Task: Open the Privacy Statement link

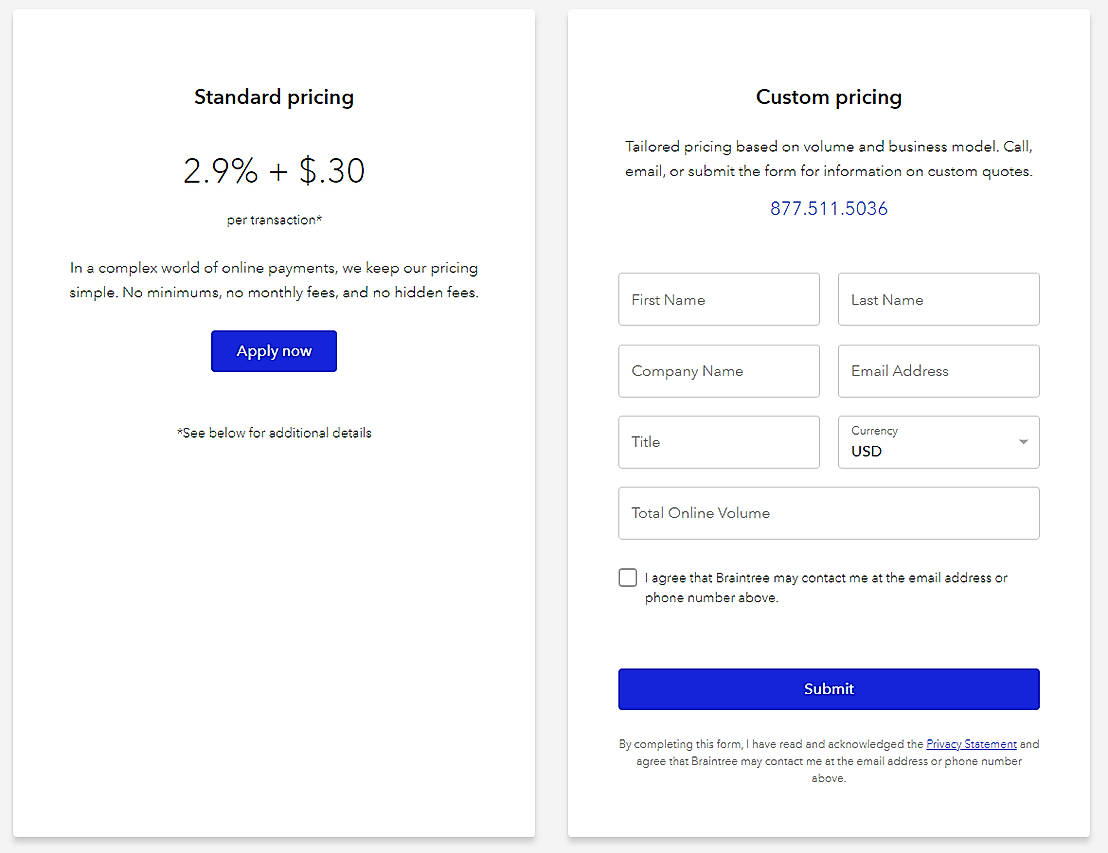Action: click(x=971, y=744)
